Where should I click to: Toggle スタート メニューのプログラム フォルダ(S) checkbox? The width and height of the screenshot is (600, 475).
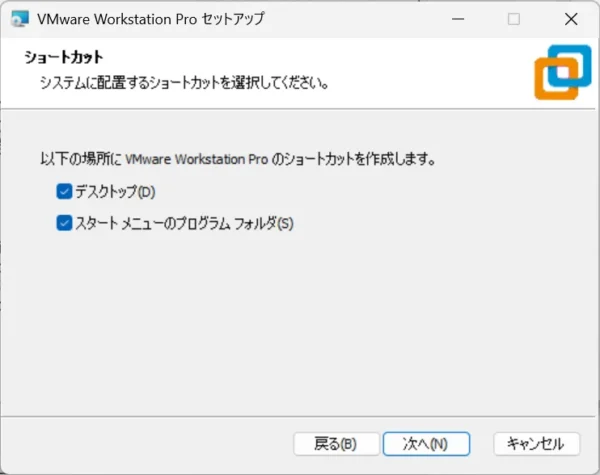64,223
